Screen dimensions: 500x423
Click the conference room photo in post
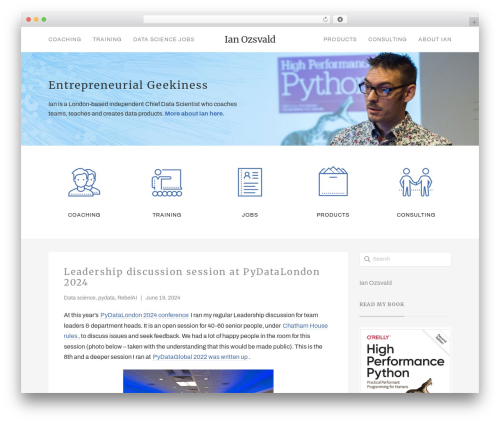[198, 381]
